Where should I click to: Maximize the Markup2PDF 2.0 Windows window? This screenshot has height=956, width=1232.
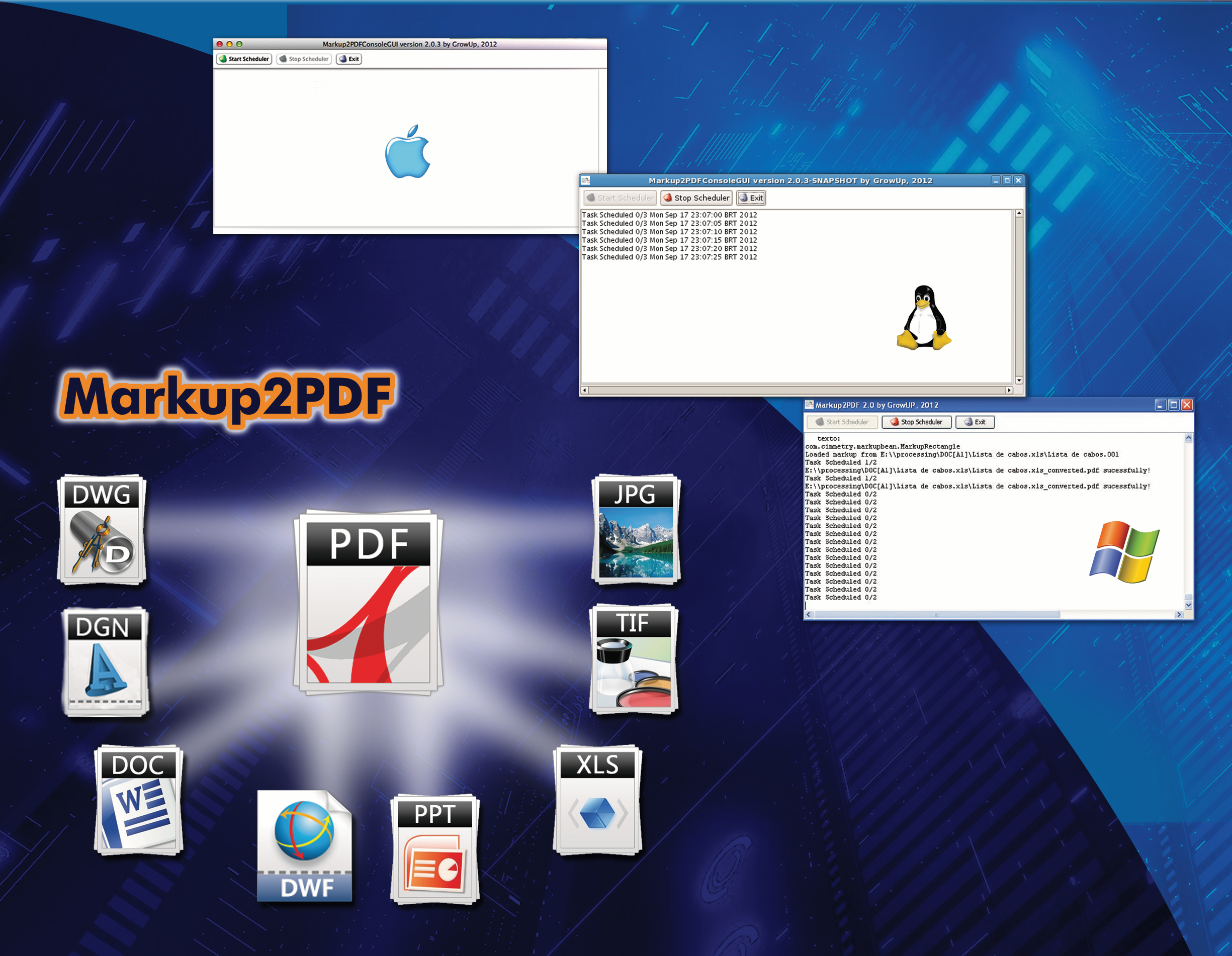pyautogui.click(x=1174, y=405)
